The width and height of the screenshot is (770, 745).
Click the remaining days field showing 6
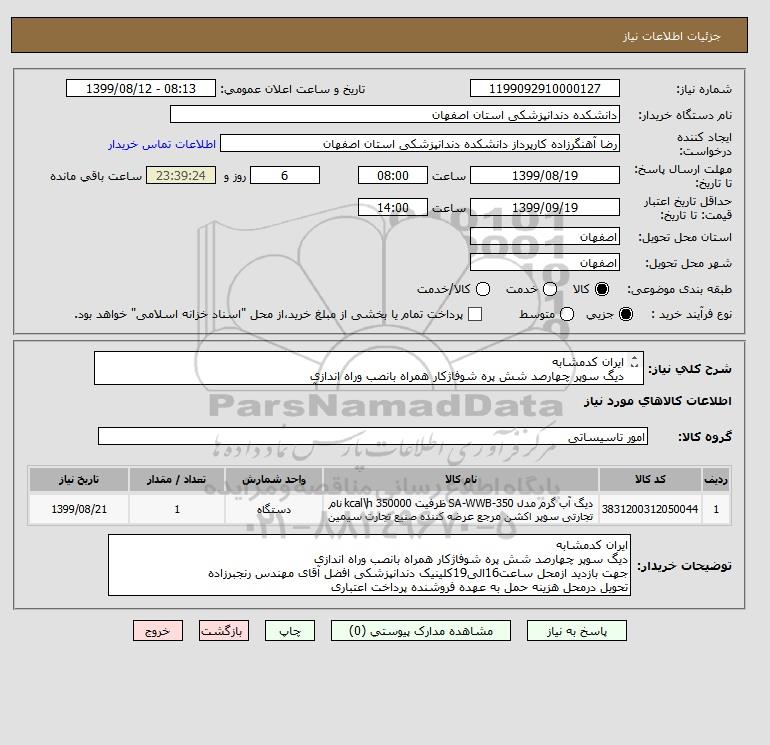285,175
